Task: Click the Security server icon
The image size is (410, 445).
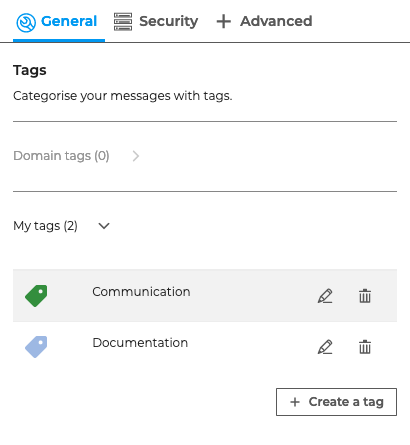Action: coord(123,22)
